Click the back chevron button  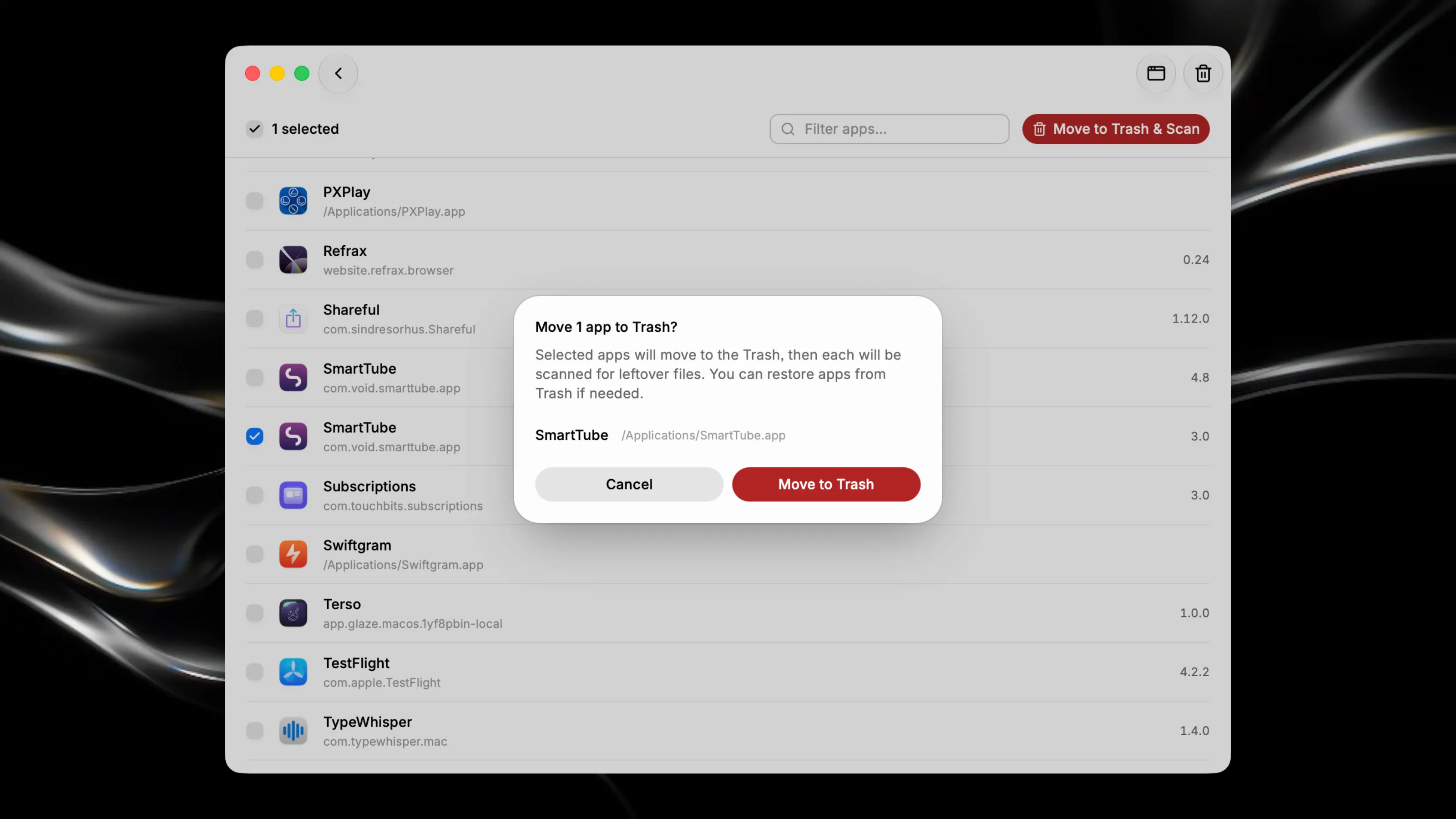click(338, 73)
